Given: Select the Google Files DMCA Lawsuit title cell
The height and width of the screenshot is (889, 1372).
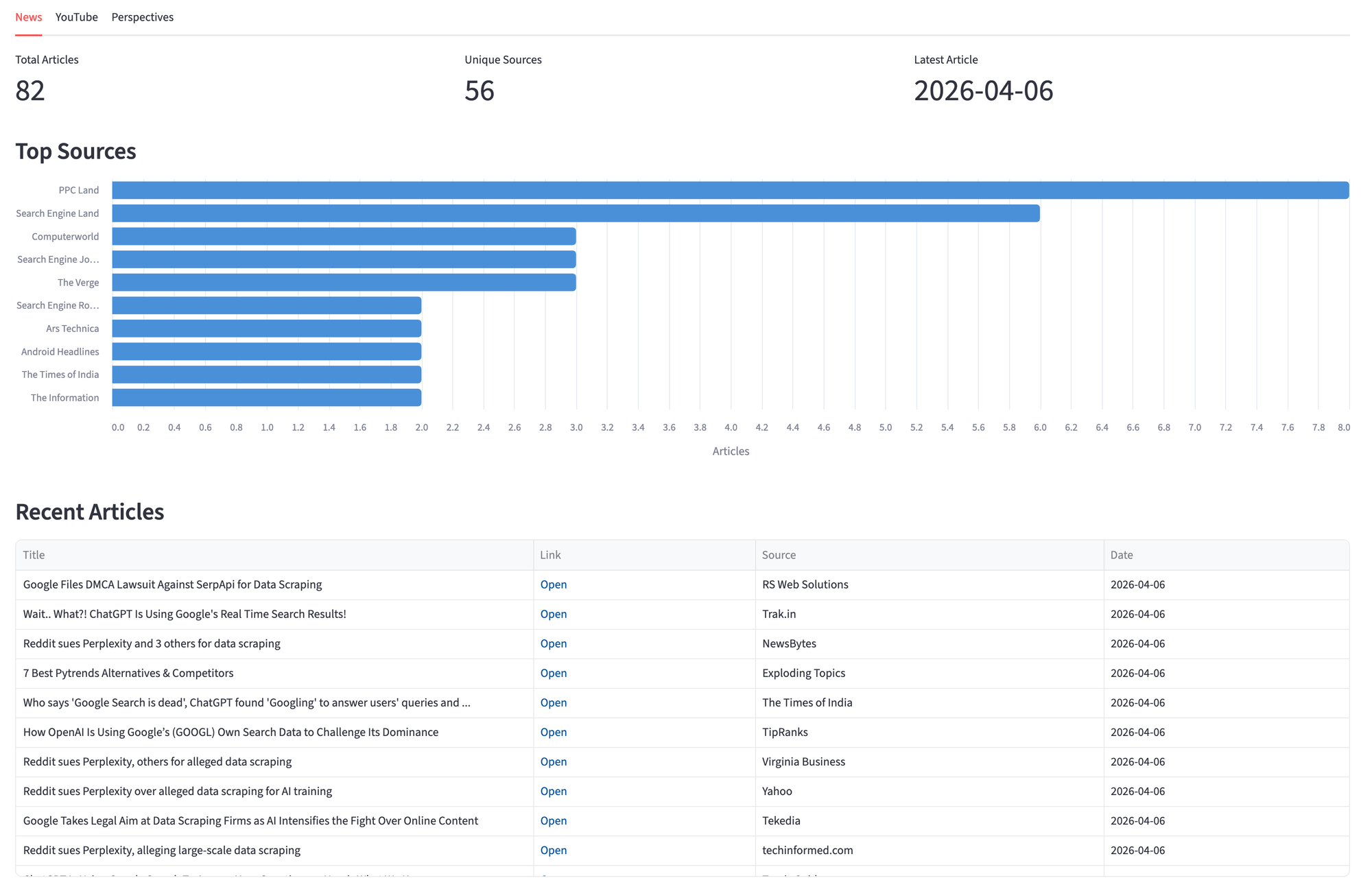Looking at the screenshot, I should (x=172, y=584).
